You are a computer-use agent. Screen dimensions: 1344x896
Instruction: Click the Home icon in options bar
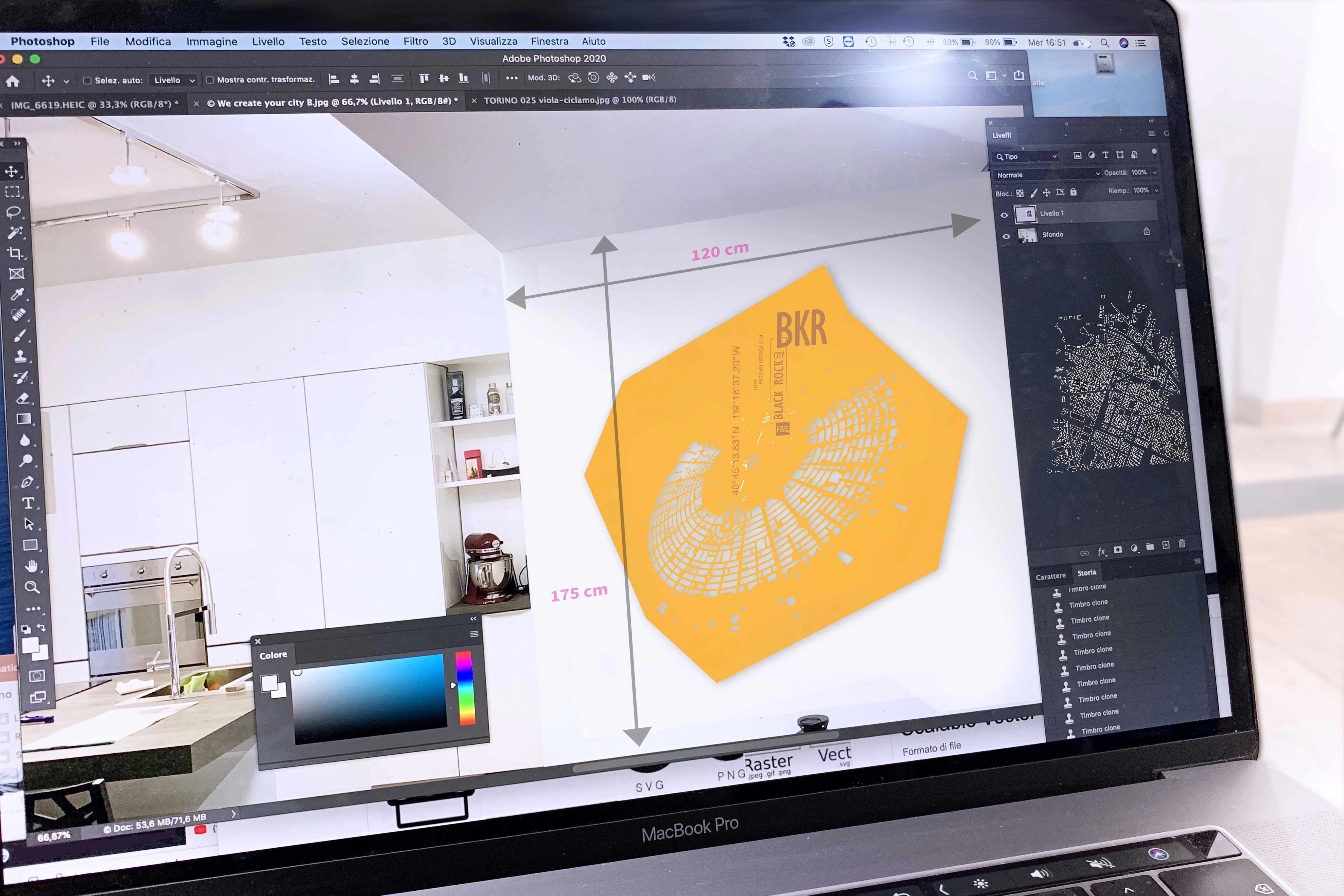click(13, 82)
